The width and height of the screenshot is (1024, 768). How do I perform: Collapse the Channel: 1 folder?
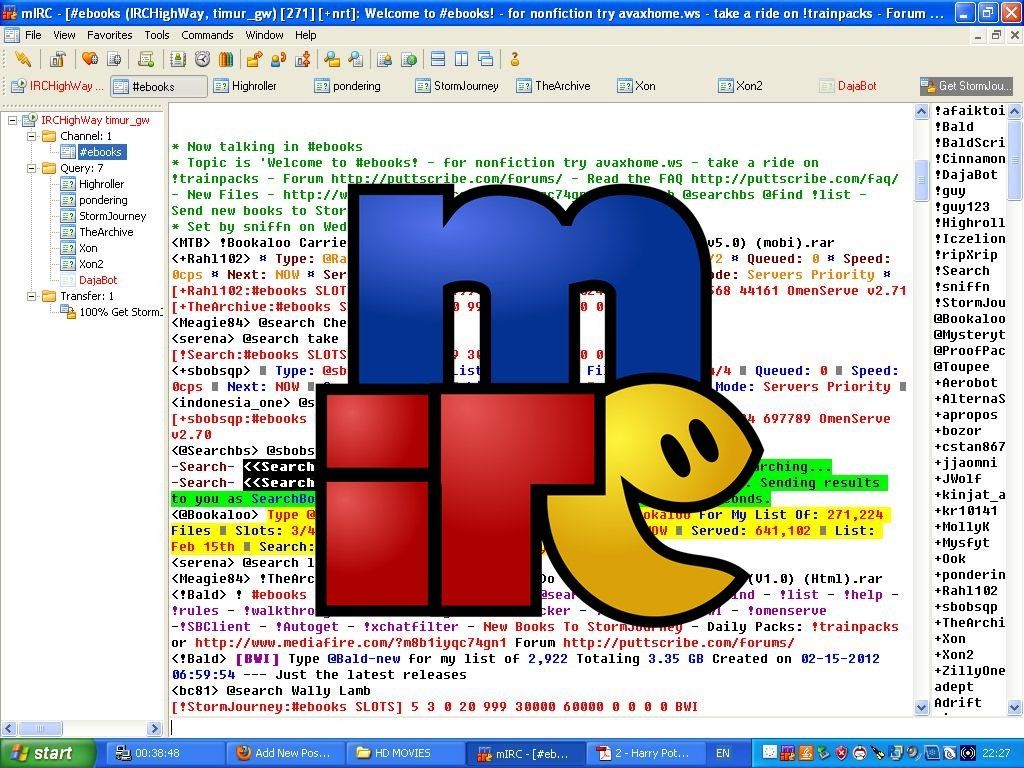[x=31, y=136]
